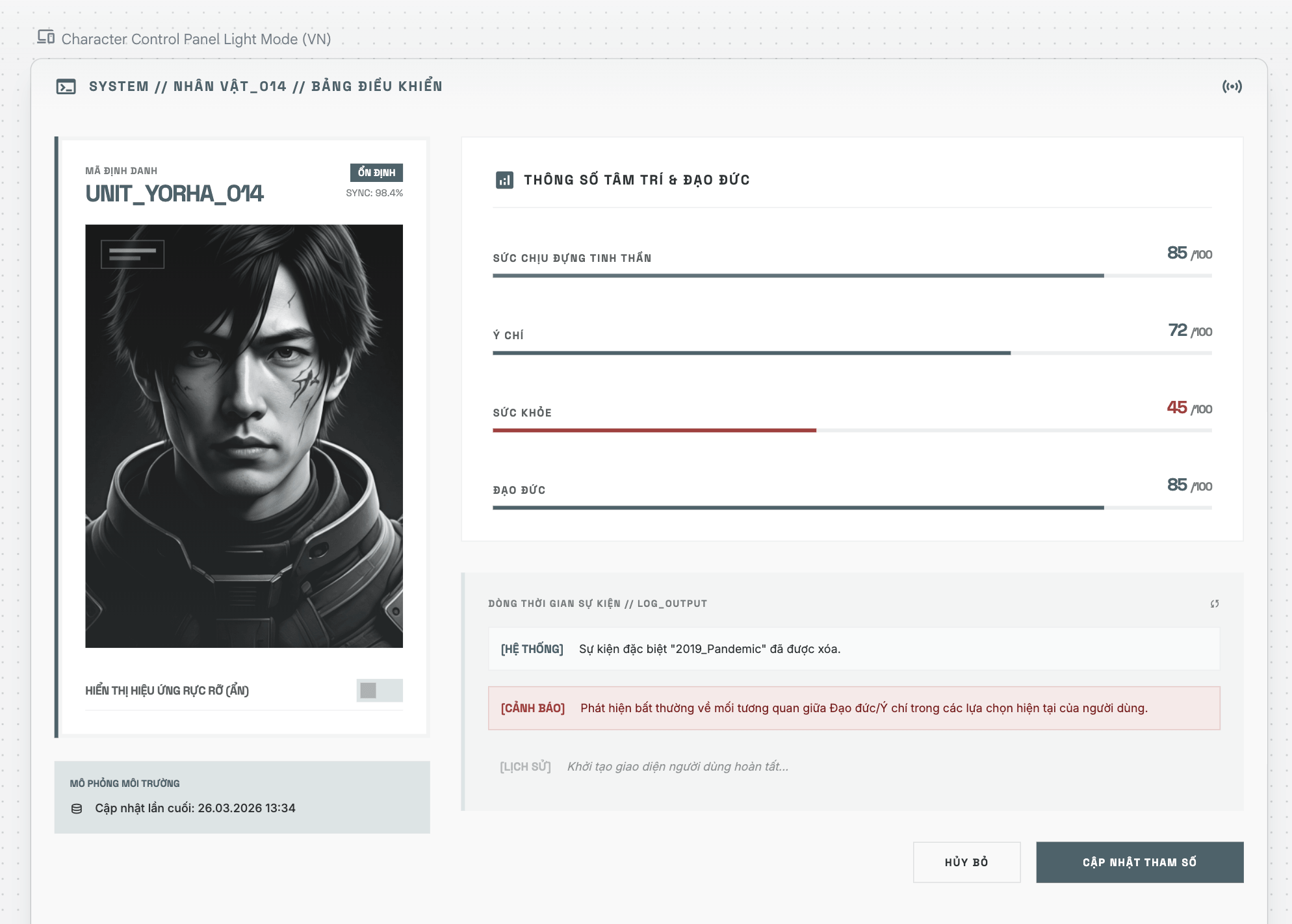Viewport: 1292px width, 924px height.
Task: Click the SỨC KHỎE value 45 /100
Action: tap(1189, 408)
